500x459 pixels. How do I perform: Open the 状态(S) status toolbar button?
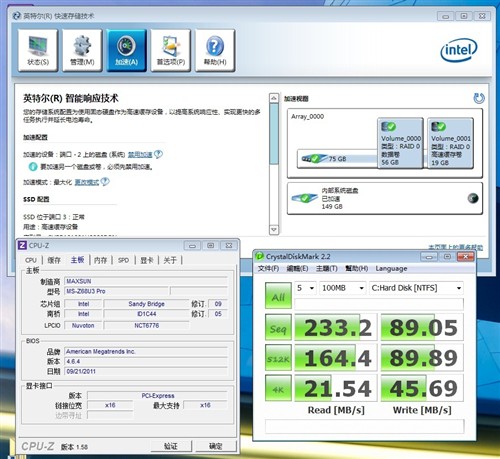coord(38,50)
